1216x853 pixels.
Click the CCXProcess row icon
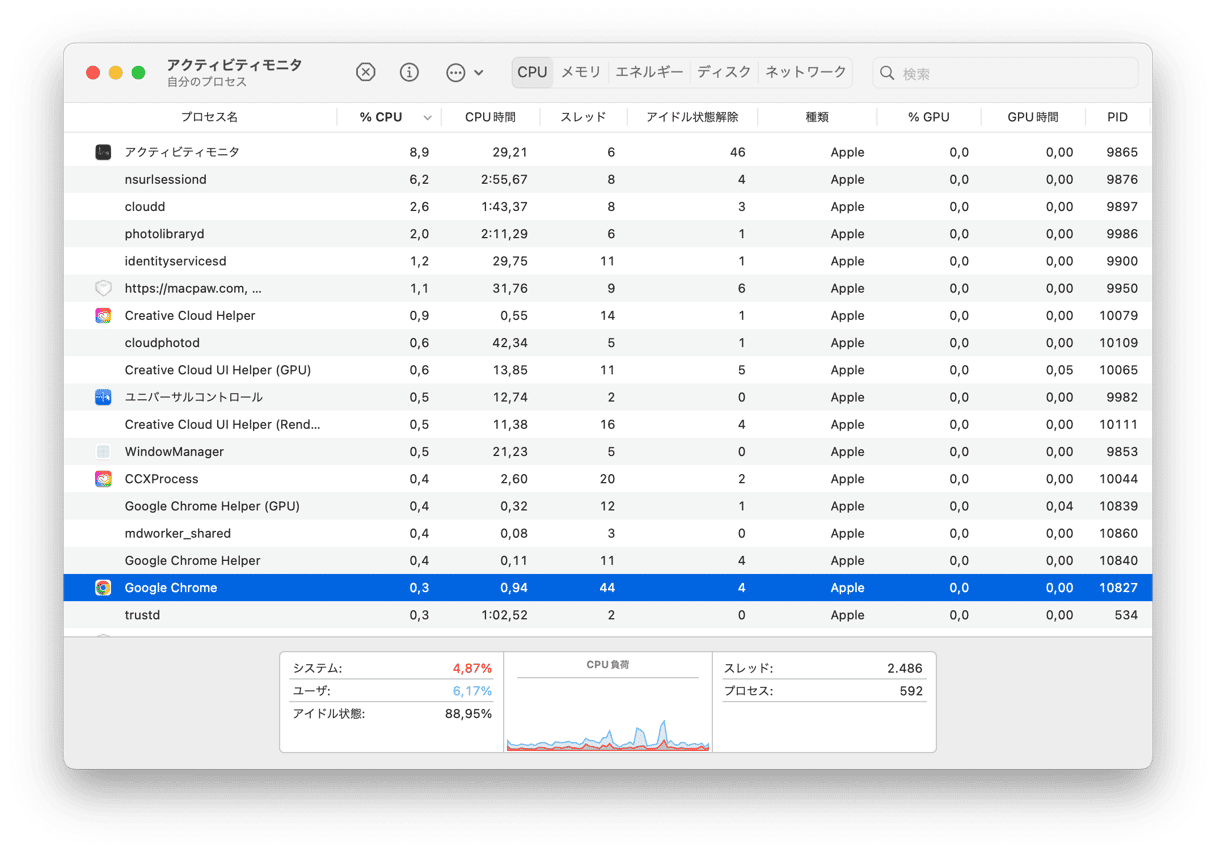point(103,479)
